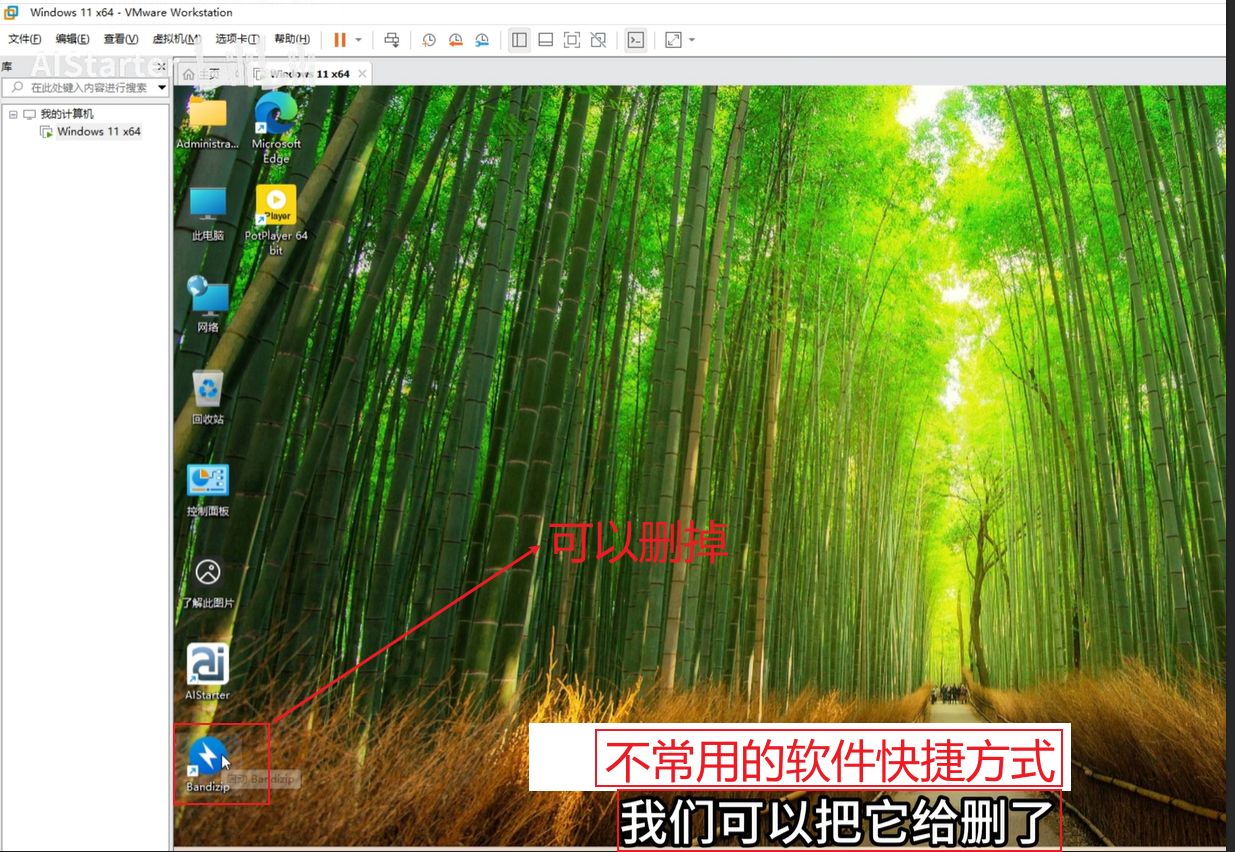Screen dimensions: 1235x852
Task: Open the 虚拟机 menu
Action: pyautogui.click(x=176, y=40)
